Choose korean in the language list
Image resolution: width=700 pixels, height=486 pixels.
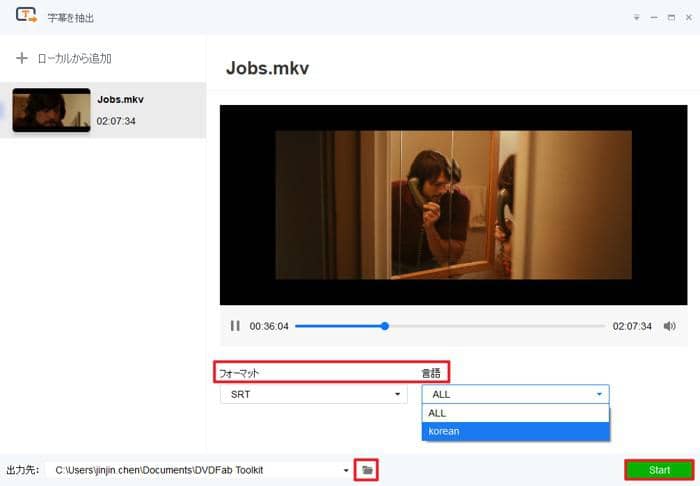pyautogui.click(x=515, y=432)
